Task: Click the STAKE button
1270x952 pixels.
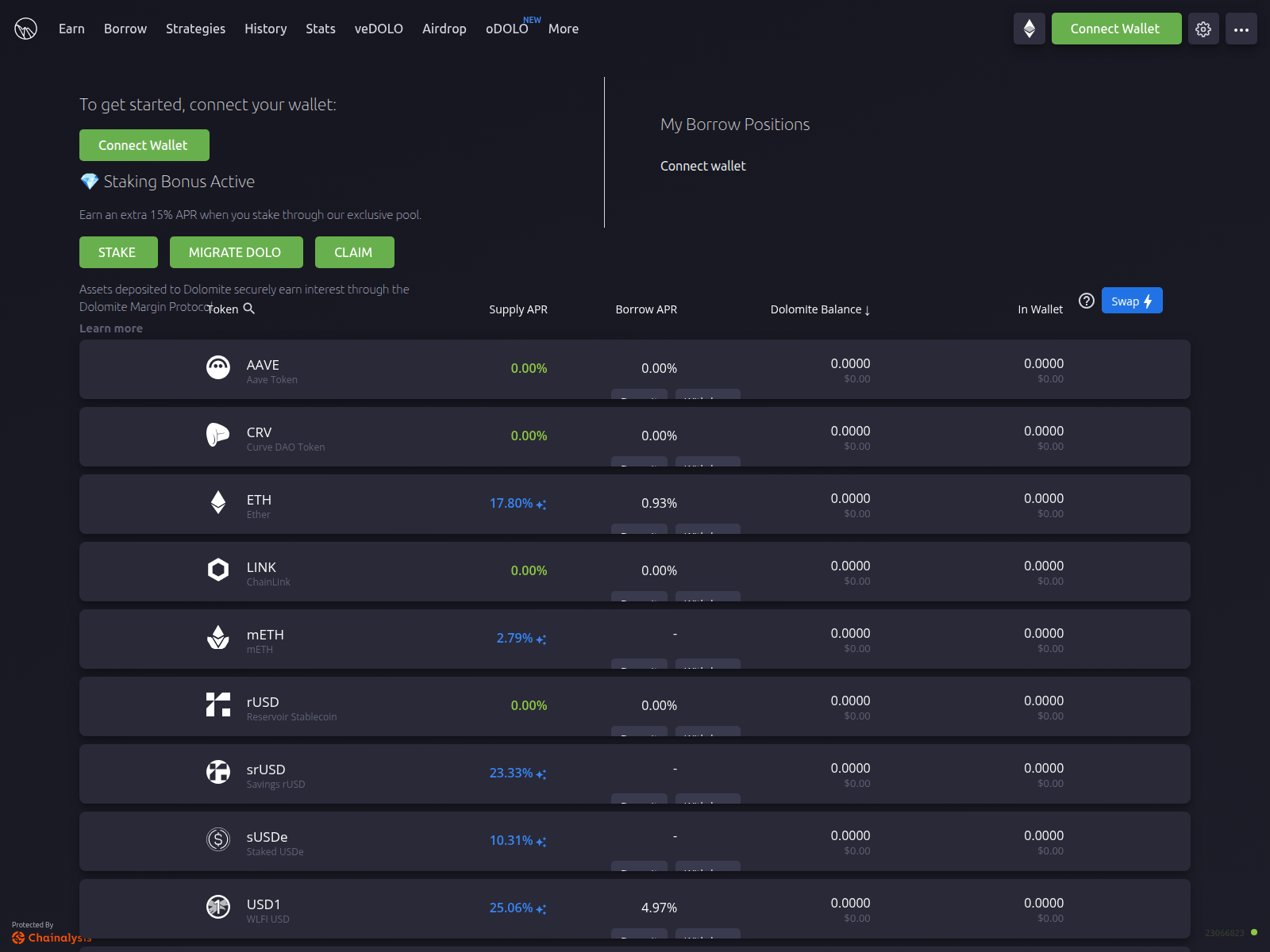Action: [118, 252]
